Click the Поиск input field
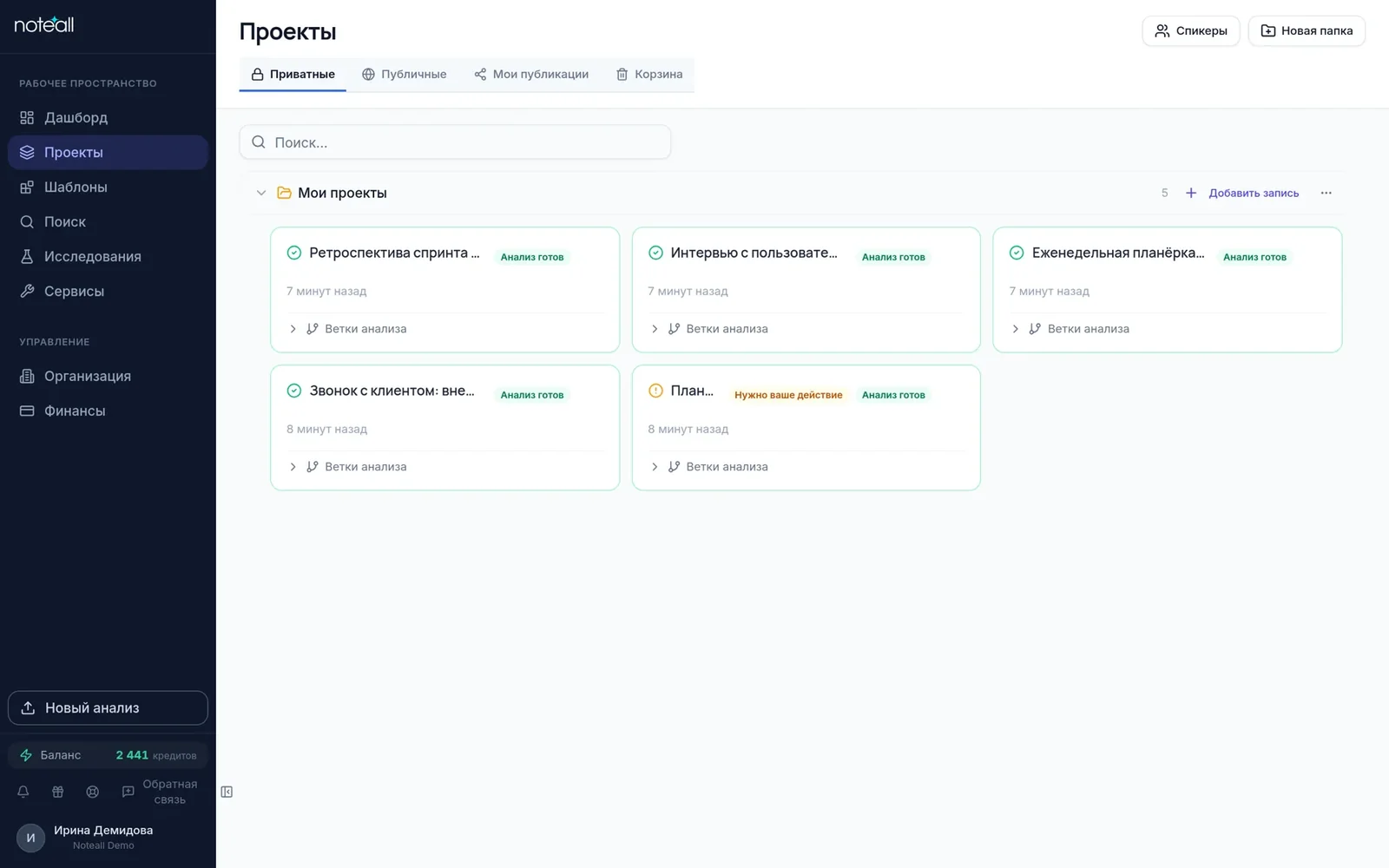Screen dimensions: 1389x868 point(455,142)
